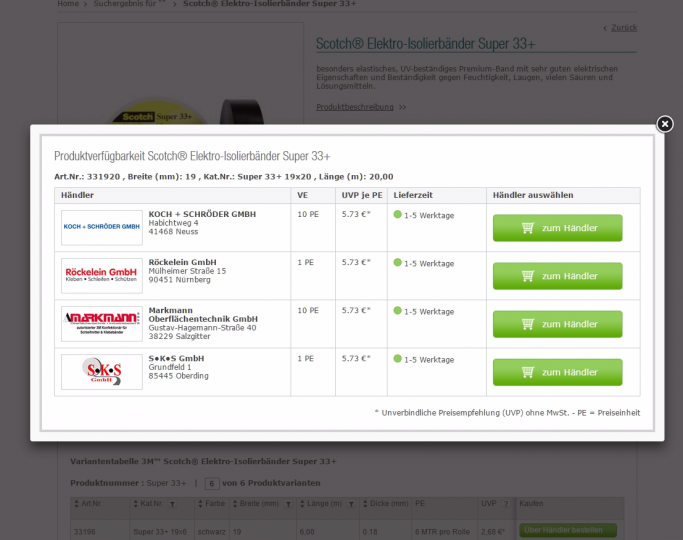
Task: Click zum Händler for Markmann Oberflächentechnik
Action: point(558,324)
